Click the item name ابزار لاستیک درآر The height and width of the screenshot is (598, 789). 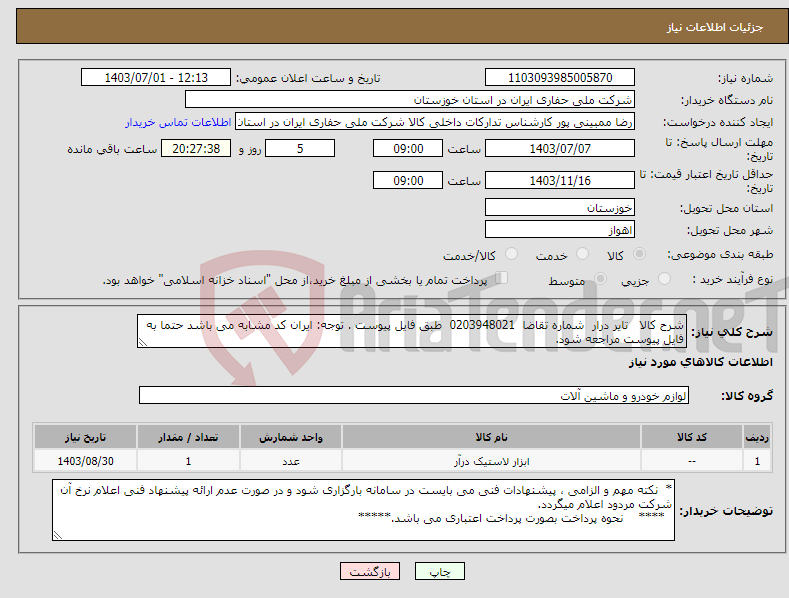491,461
